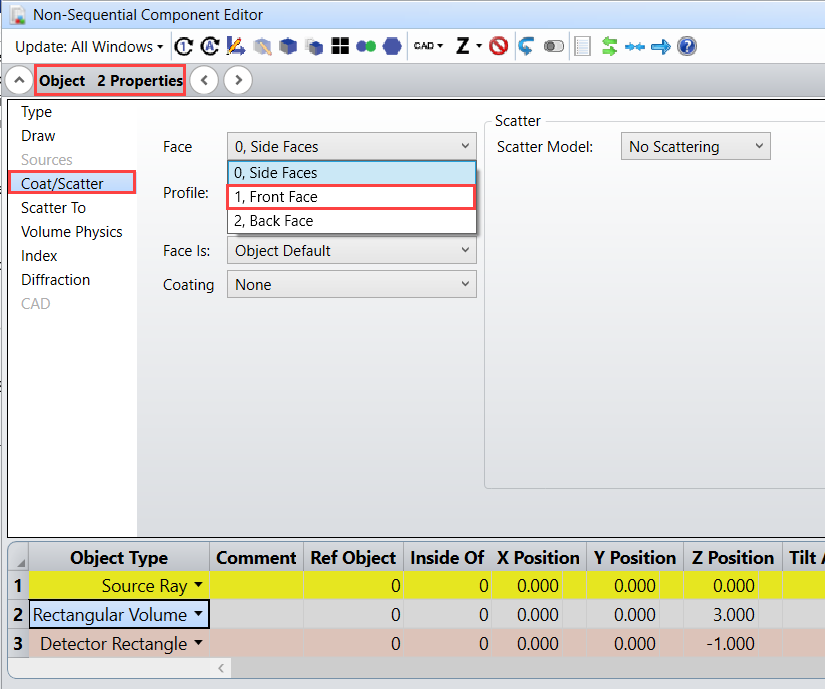Open the Scatter Model dropdown
This screenshot has width=825, height=689.
[x=695, y=147]
